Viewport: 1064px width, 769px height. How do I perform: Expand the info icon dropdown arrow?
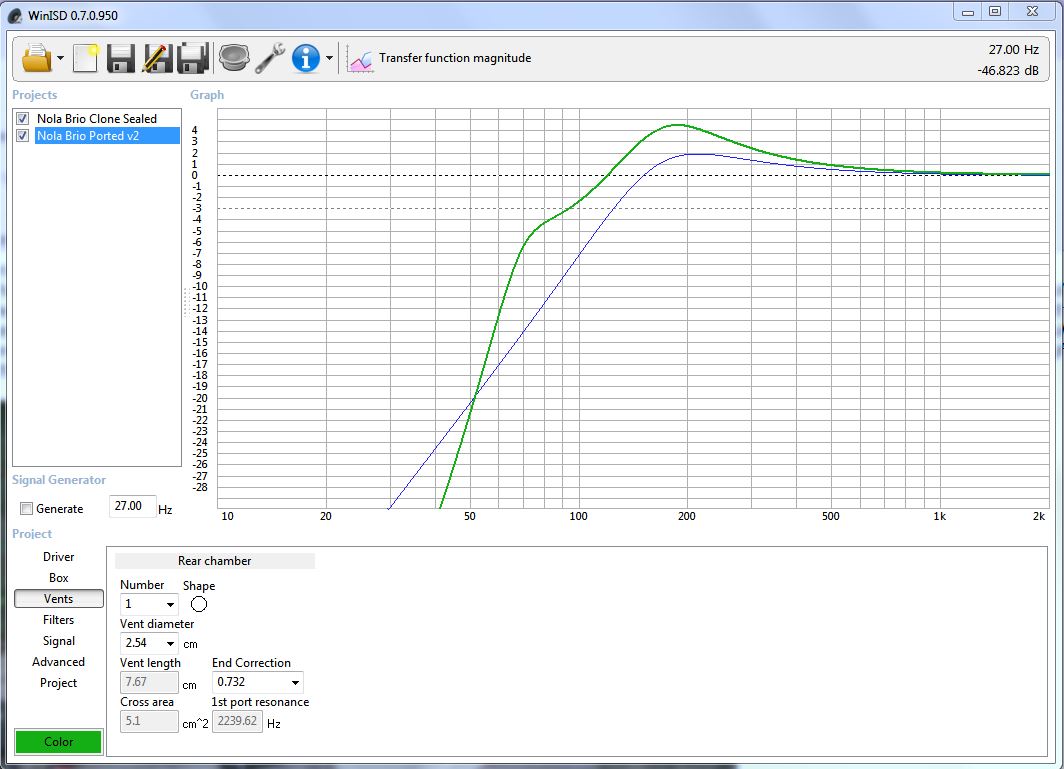click(x=329, y=58)
